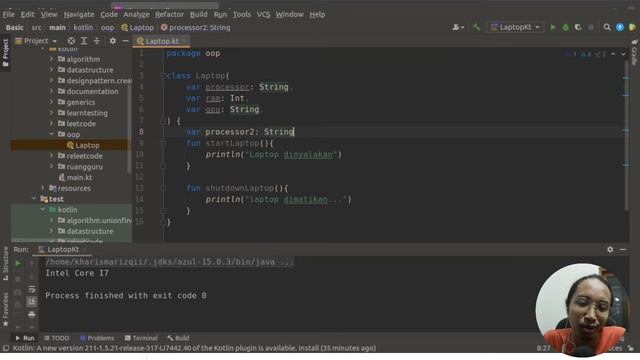Image resolution: width=640 pixels, height=360 pixels.
Task: Click Basic breadcrumb in navigation bar
Action: point(15,27)
